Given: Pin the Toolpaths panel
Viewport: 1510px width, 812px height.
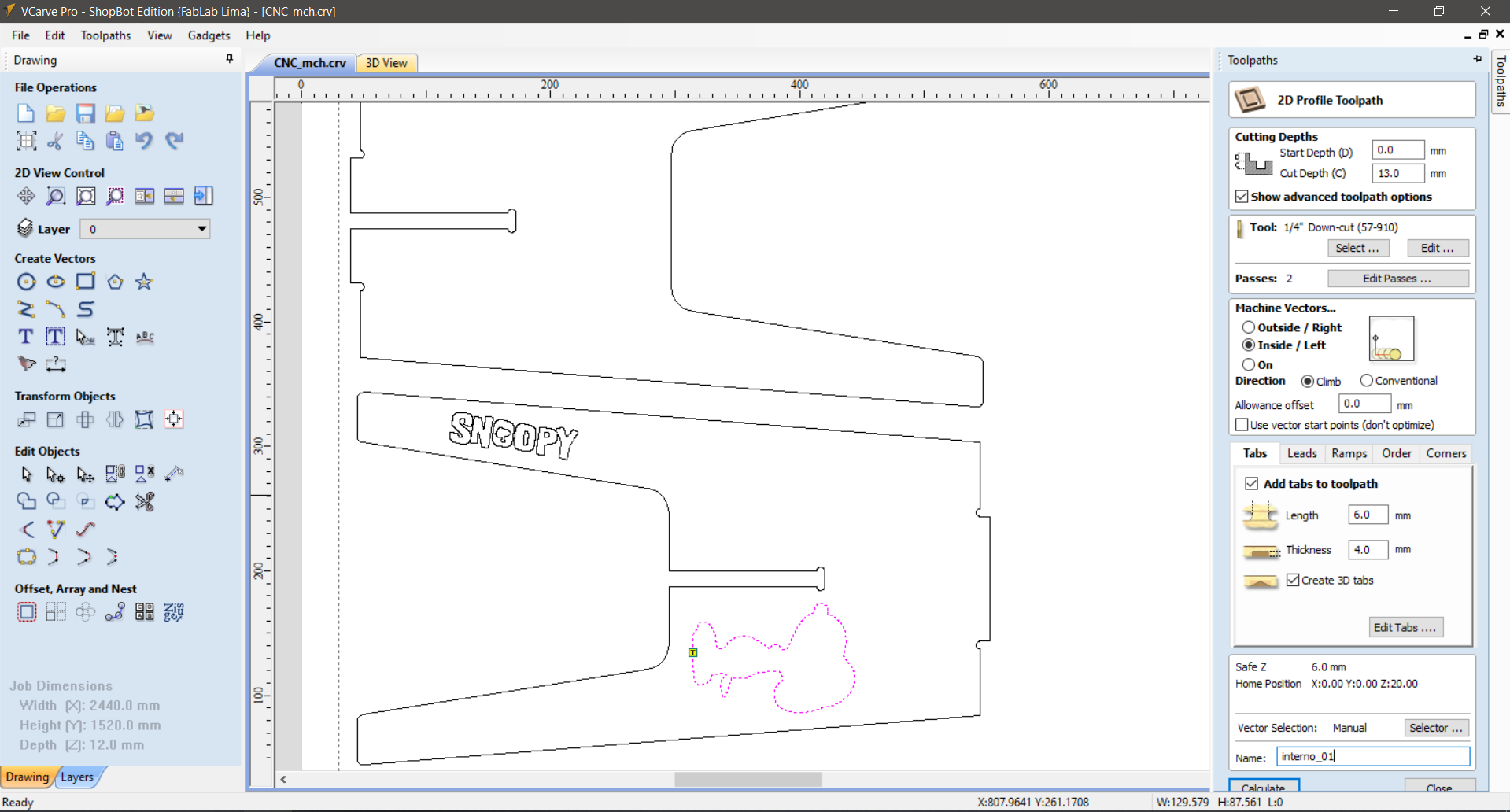Looking at the screenshot, I should (x=1477, y=59).
